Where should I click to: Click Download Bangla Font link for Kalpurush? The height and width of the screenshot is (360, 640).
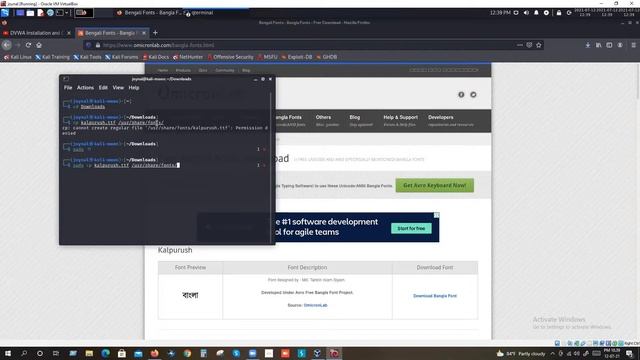click(x=435, y=296)
